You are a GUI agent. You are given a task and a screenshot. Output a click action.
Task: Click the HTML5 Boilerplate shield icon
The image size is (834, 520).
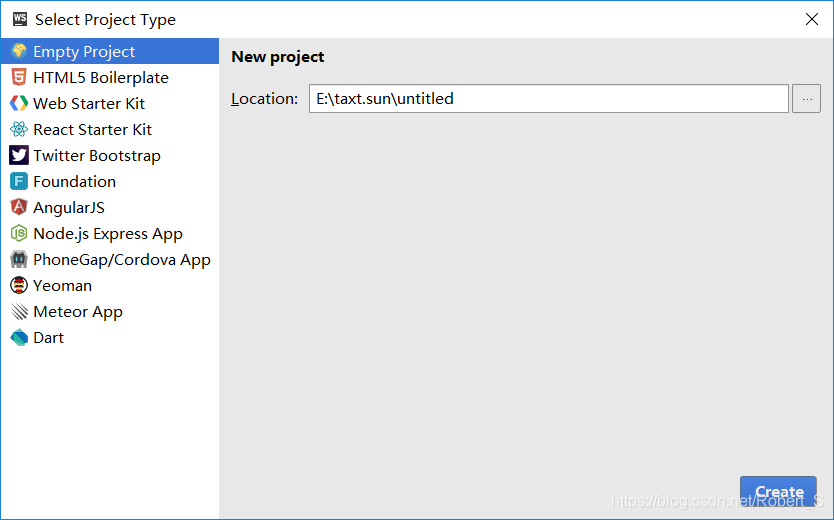tap(19, 77)
